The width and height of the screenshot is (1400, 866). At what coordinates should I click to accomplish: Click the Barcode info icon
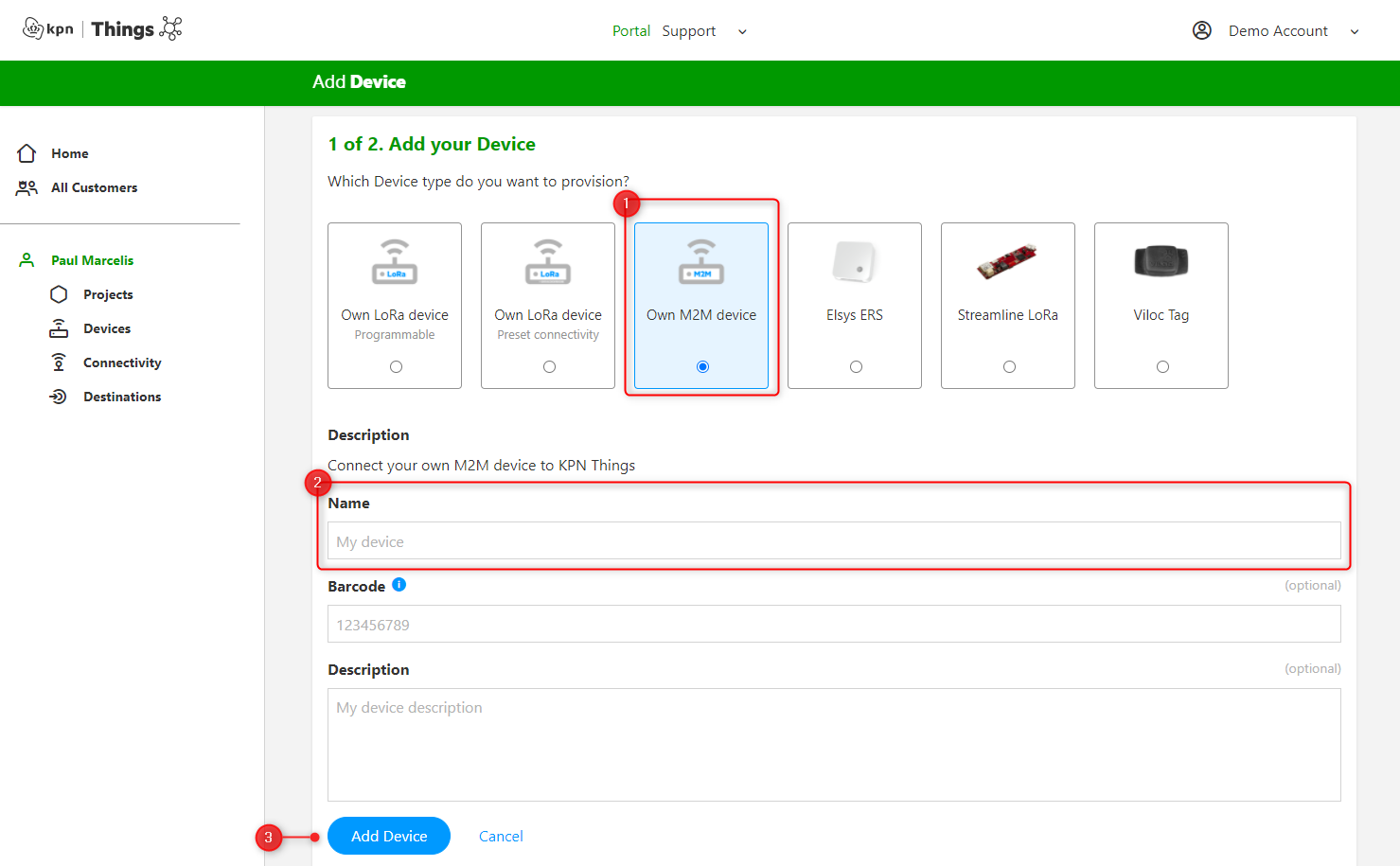pyautogui.click(x=399, y=585)
